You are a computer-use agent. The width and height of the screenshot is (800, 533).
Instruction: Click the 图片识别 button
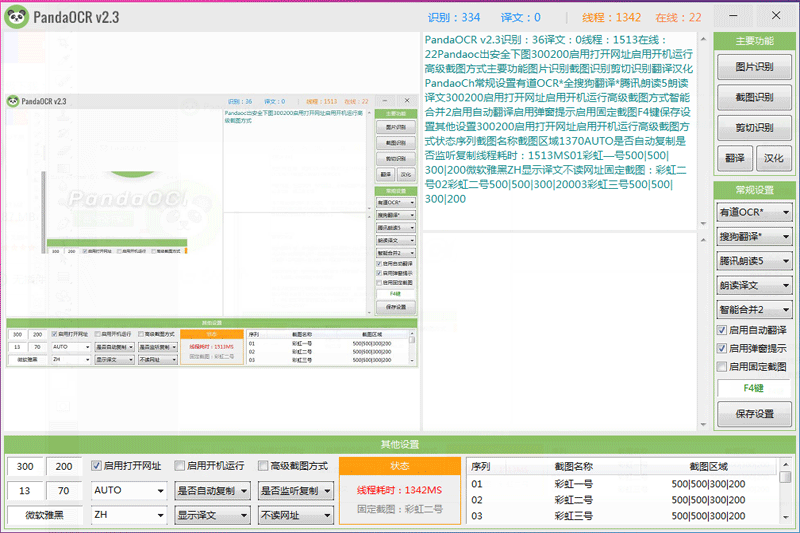(754, 67)
